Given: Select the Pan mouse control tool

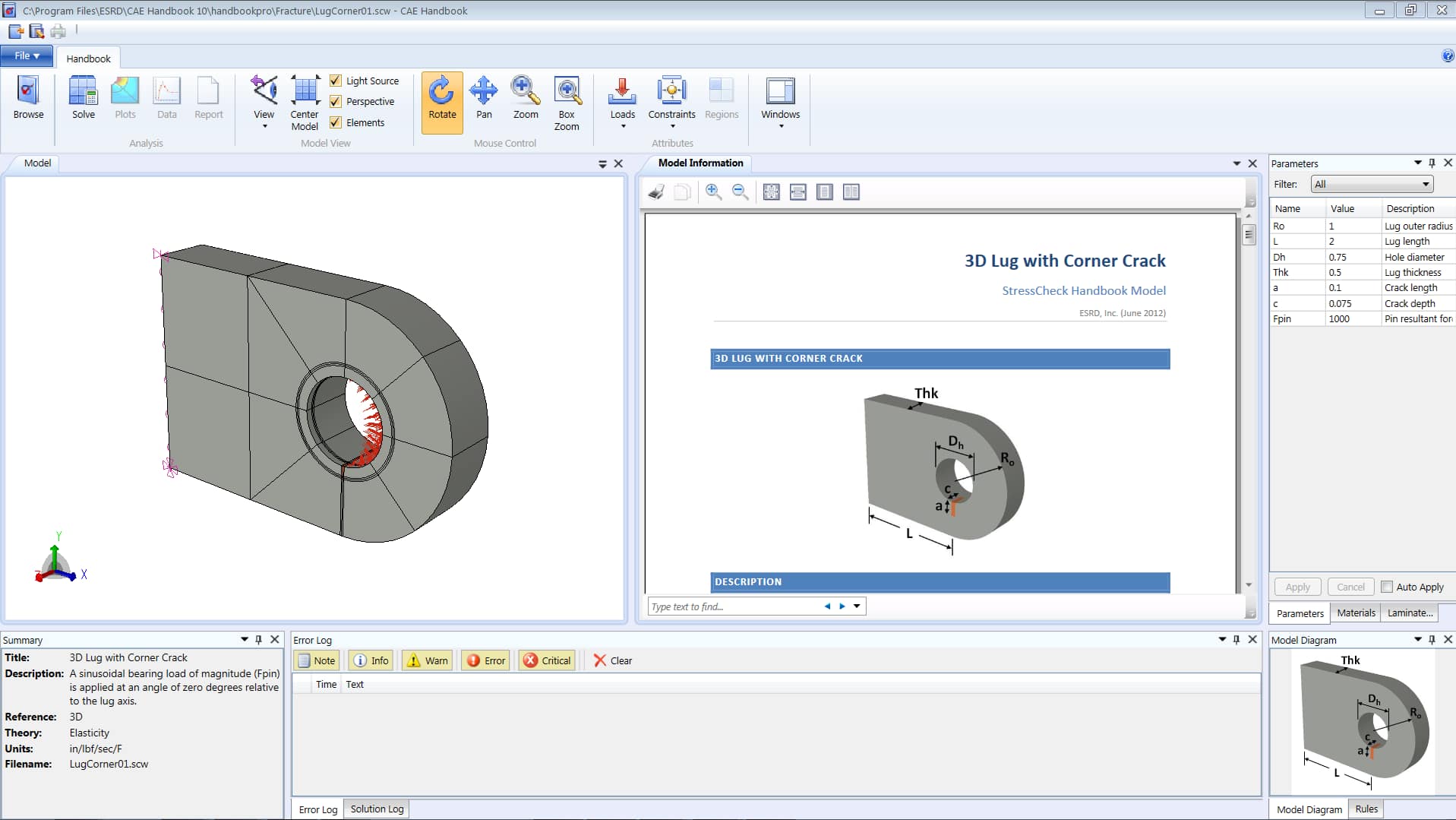Looking at the screenshot, I should point(483,98).
